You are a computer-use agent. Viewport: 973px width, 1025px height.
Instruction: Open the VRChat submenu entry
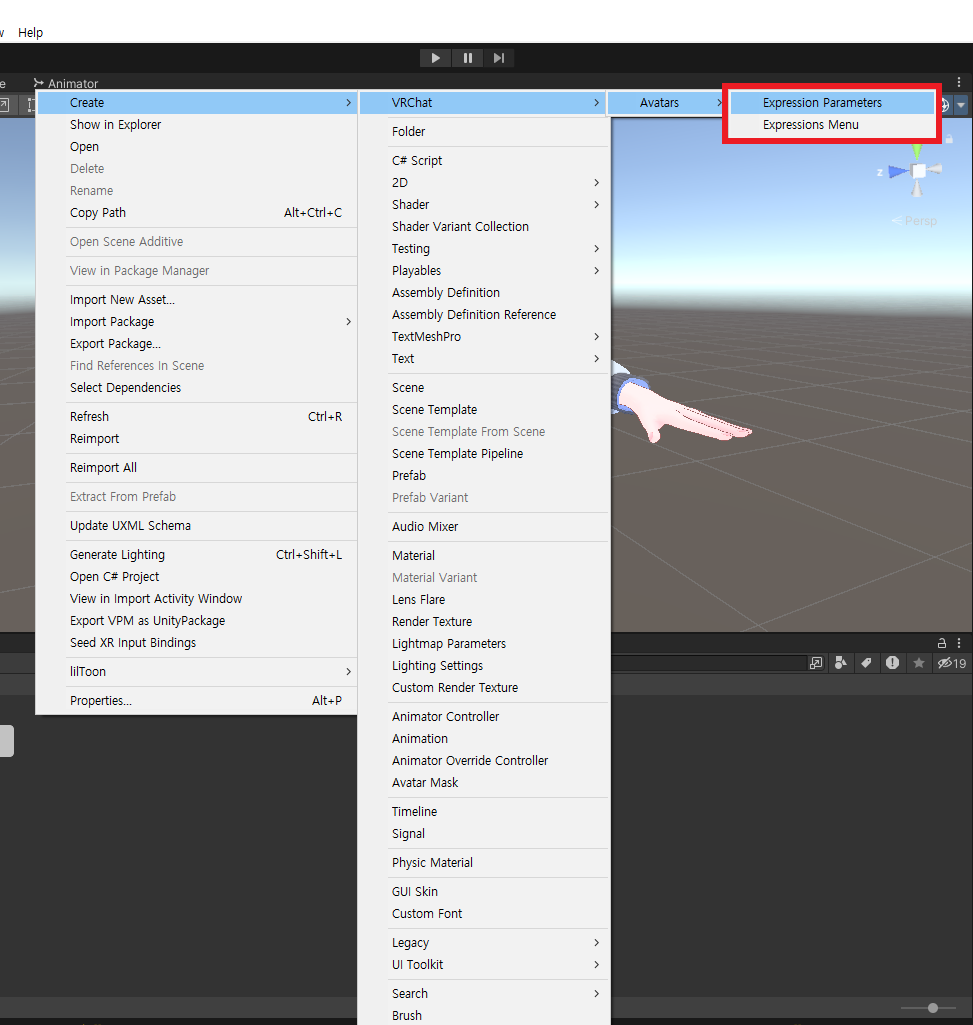point(485,103)
